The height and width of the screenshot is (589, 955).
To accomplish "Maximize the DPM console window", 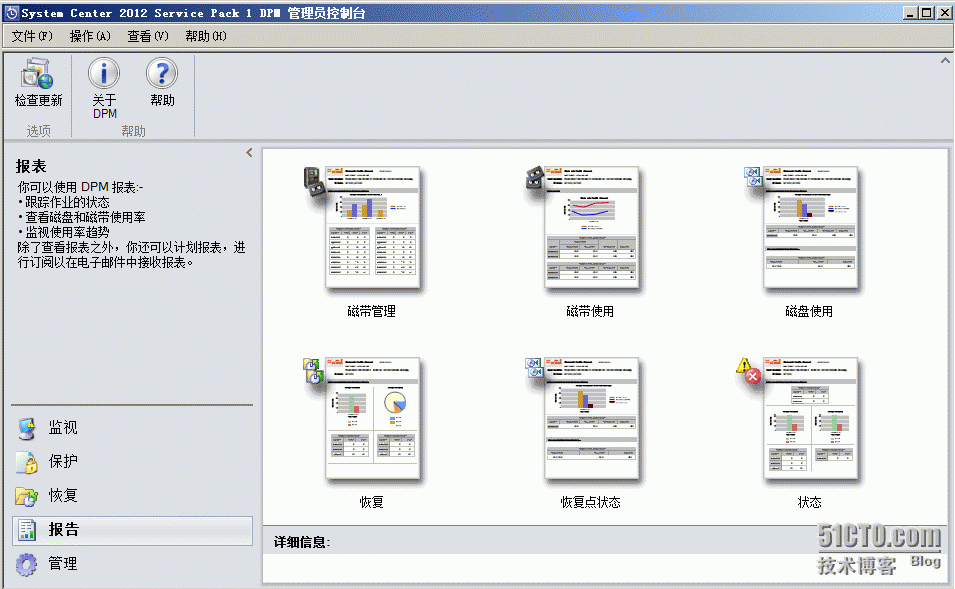I will click(926, 13).
